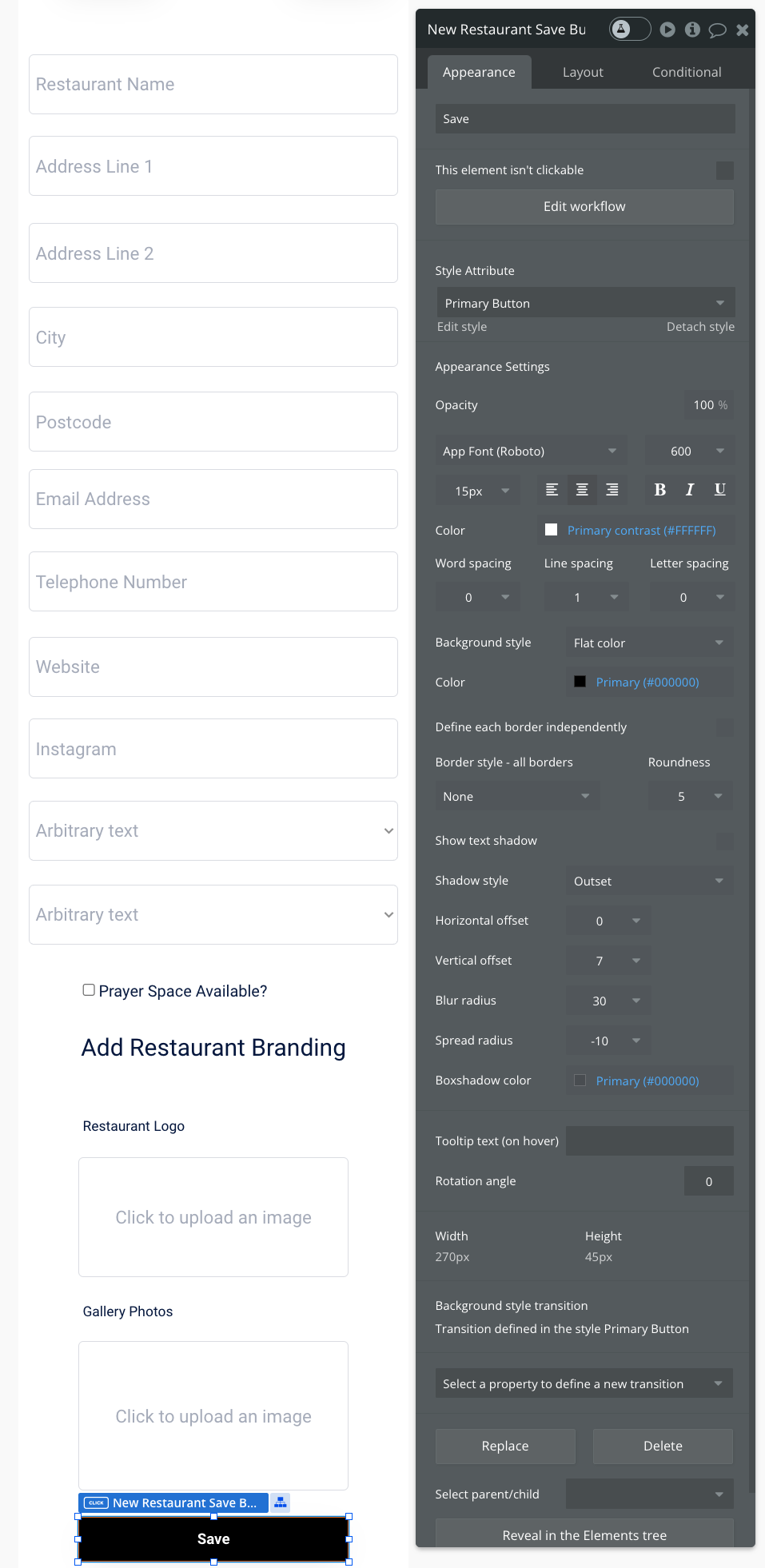Check the Prayer Space Available checkbox
The width and height of the screenshot is (765, 1568).
89,990
